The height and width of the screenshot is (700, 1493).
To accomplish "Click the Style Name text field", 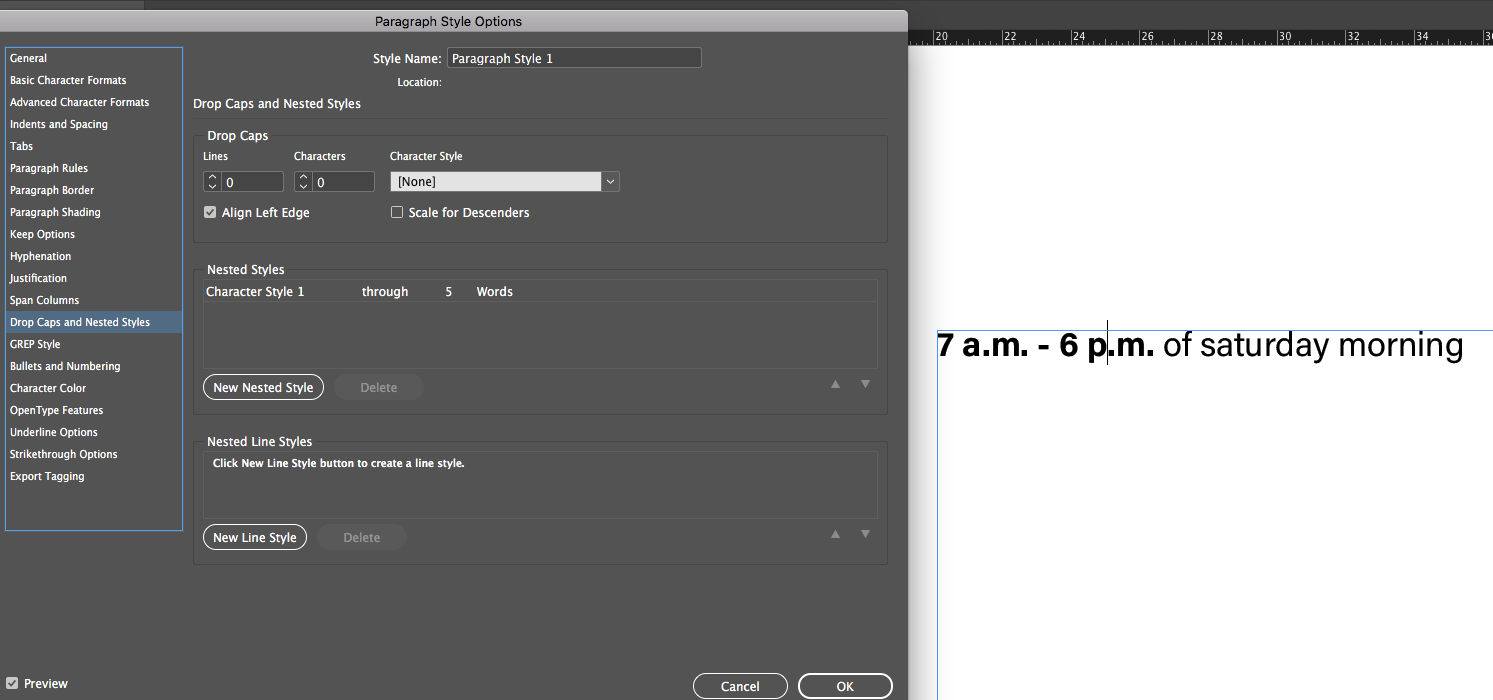I will point(574,58).
